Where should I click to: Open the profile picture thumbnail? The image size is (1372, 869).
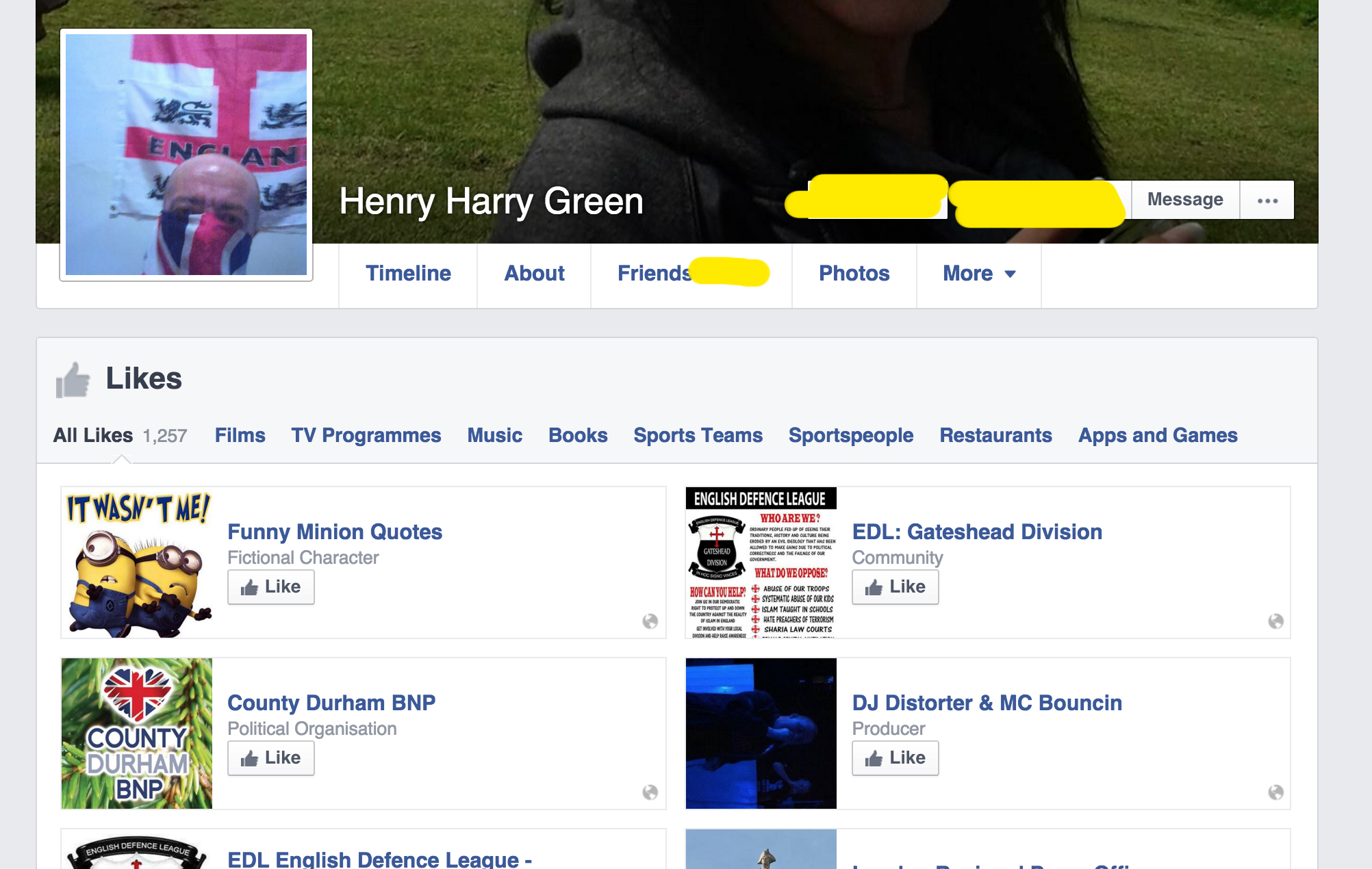pyautogui.click(x=186, y=155)
